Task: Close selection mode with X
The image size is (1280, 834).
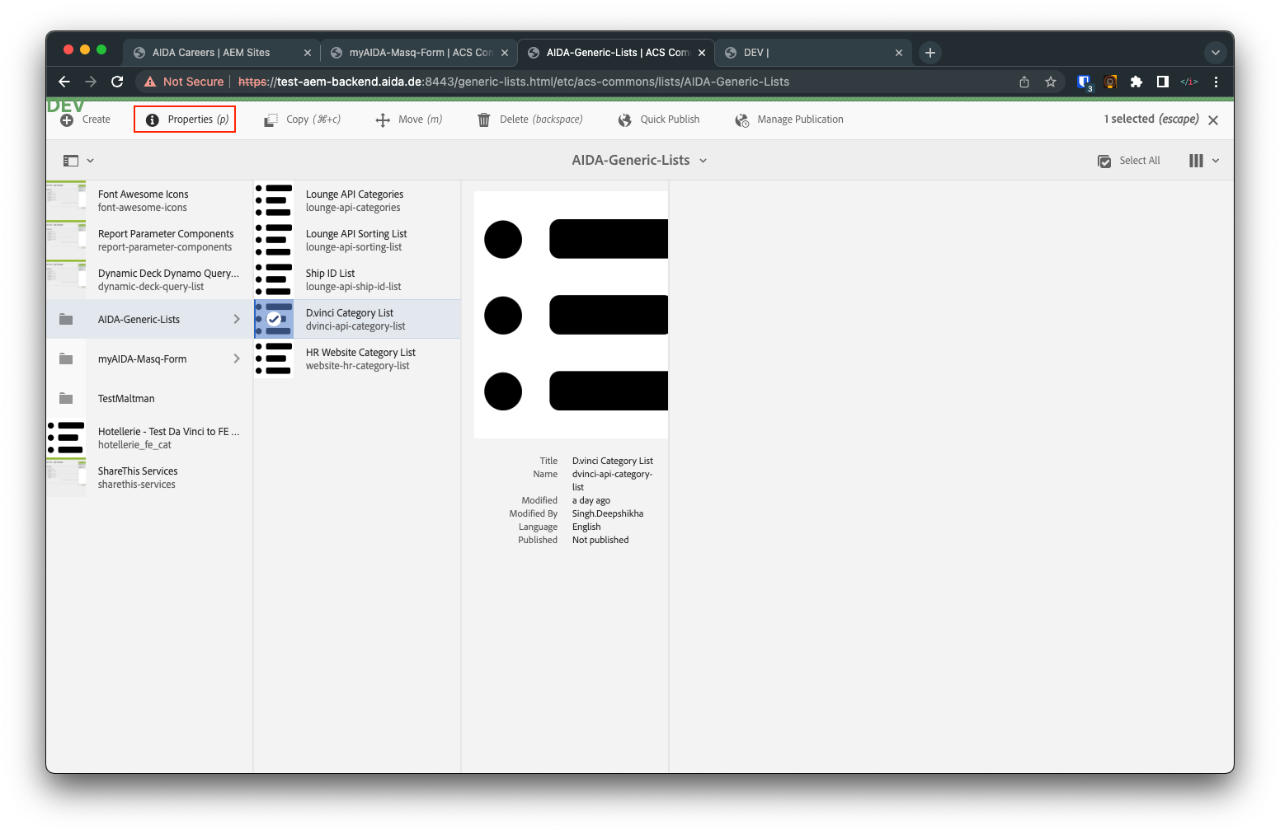Action: pyautogui.click(x=1213, y=120)
